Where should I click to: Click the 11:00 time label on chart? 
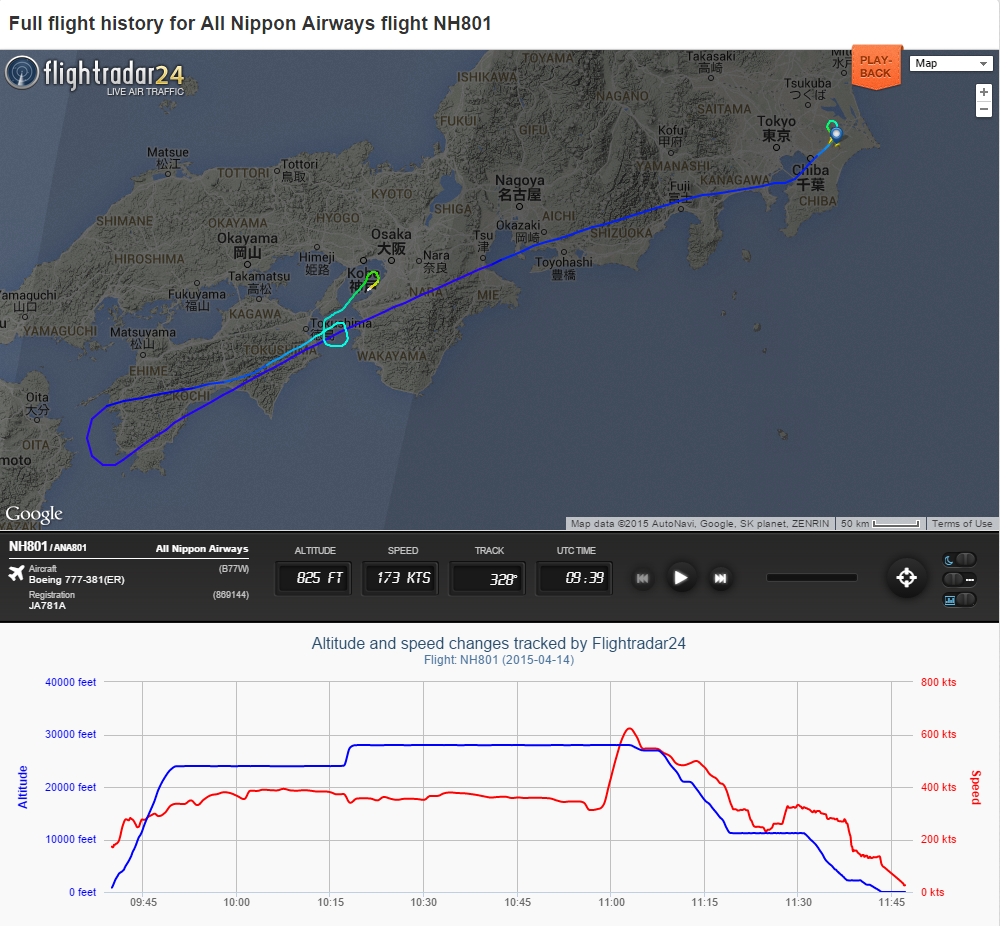coord(611,902)
